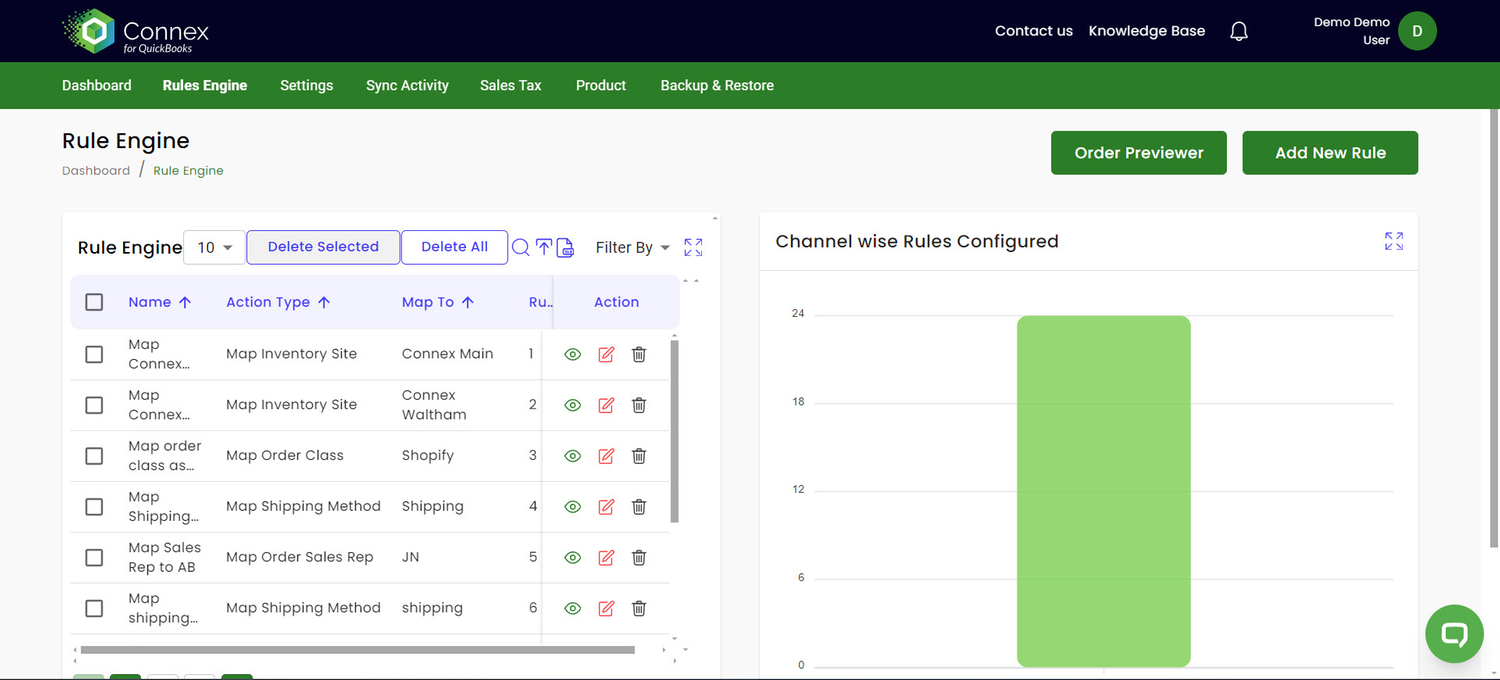1500x680 pixels.
Task: Delete the Map Order Class rule
Action: 639,456
